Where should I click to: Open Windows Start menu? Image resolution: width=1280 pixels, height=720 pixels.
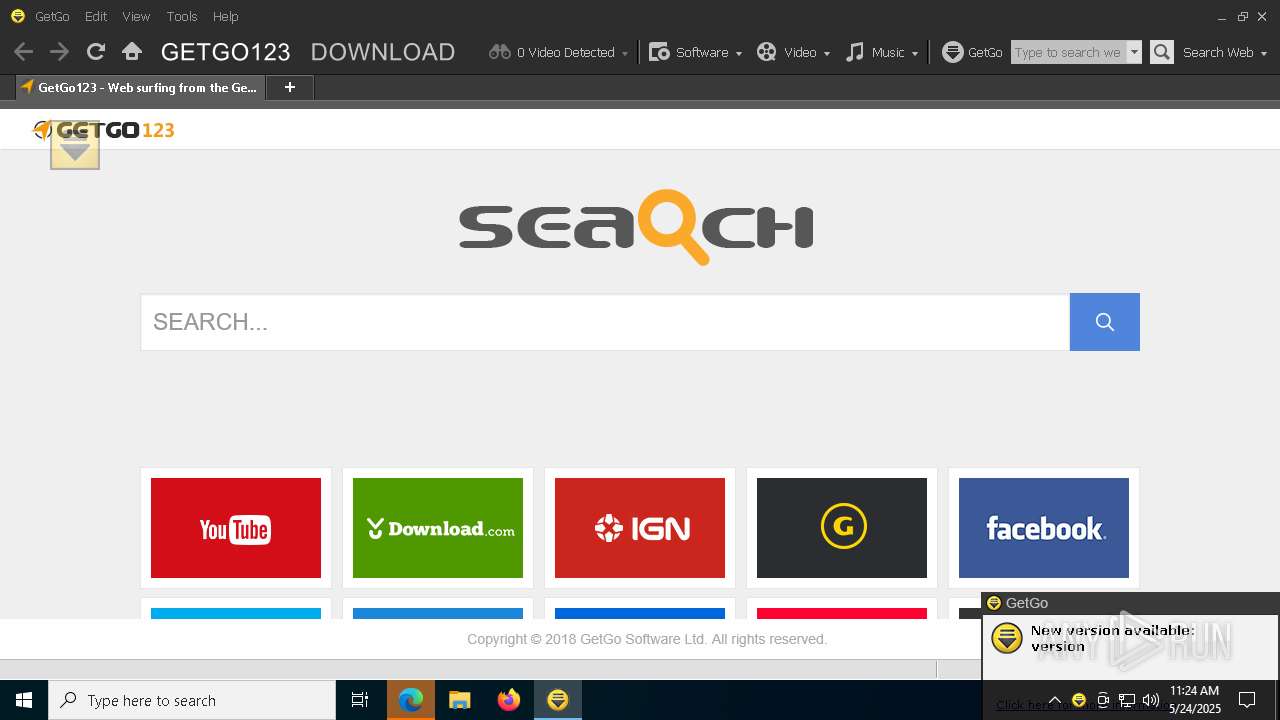[x=24, y=700]
